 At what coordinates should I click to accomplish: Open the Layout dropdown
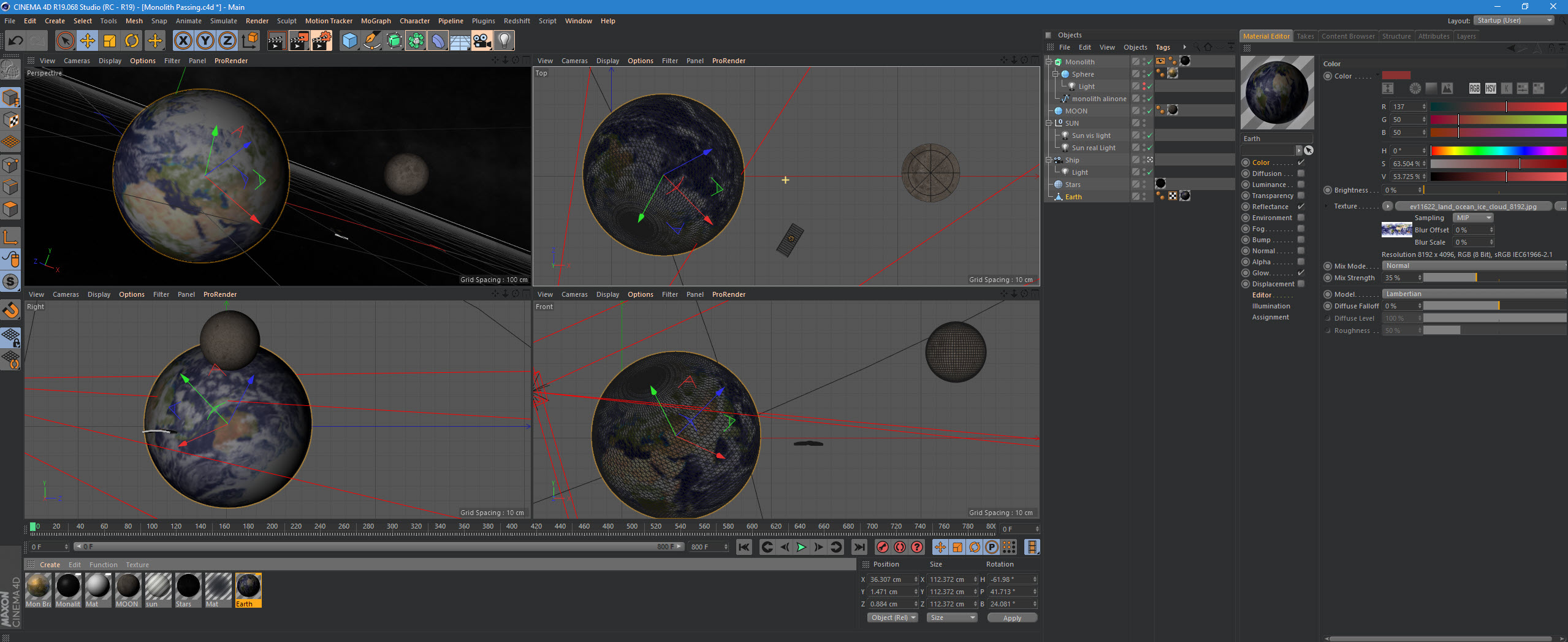coord(1513,20)
